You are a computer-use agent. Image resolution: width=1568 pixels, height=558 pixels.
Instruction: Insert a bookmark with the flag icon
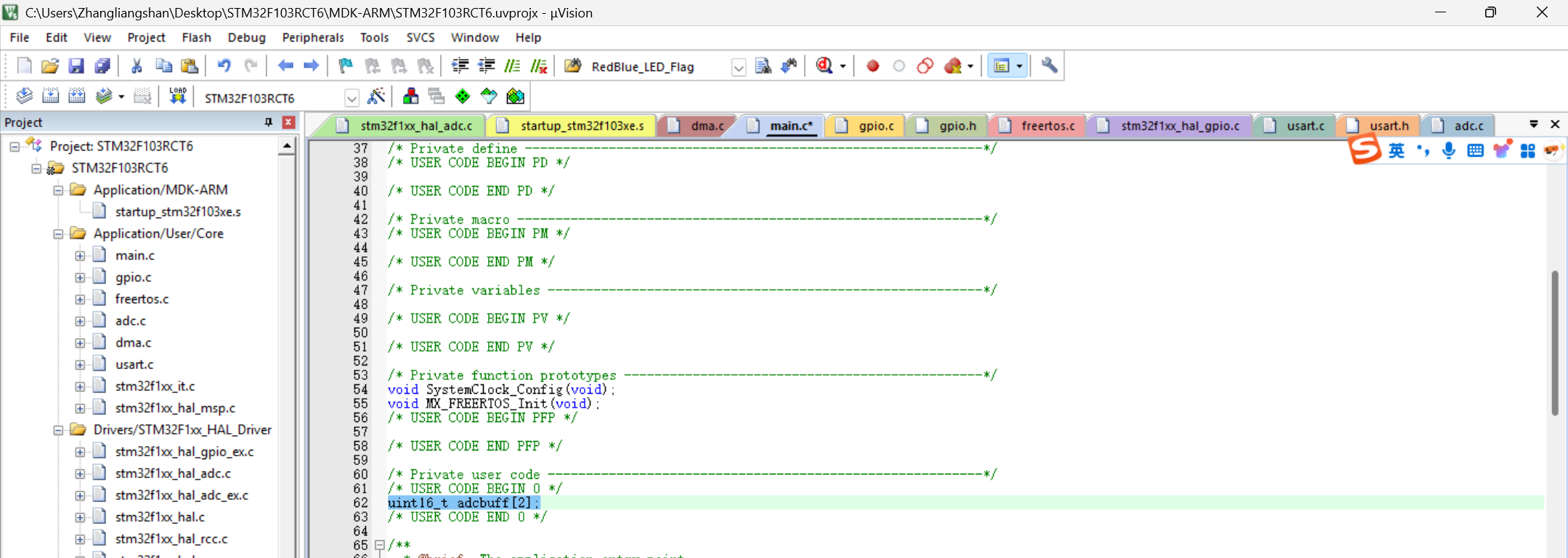pyautogui.click(x=346, y=66)
